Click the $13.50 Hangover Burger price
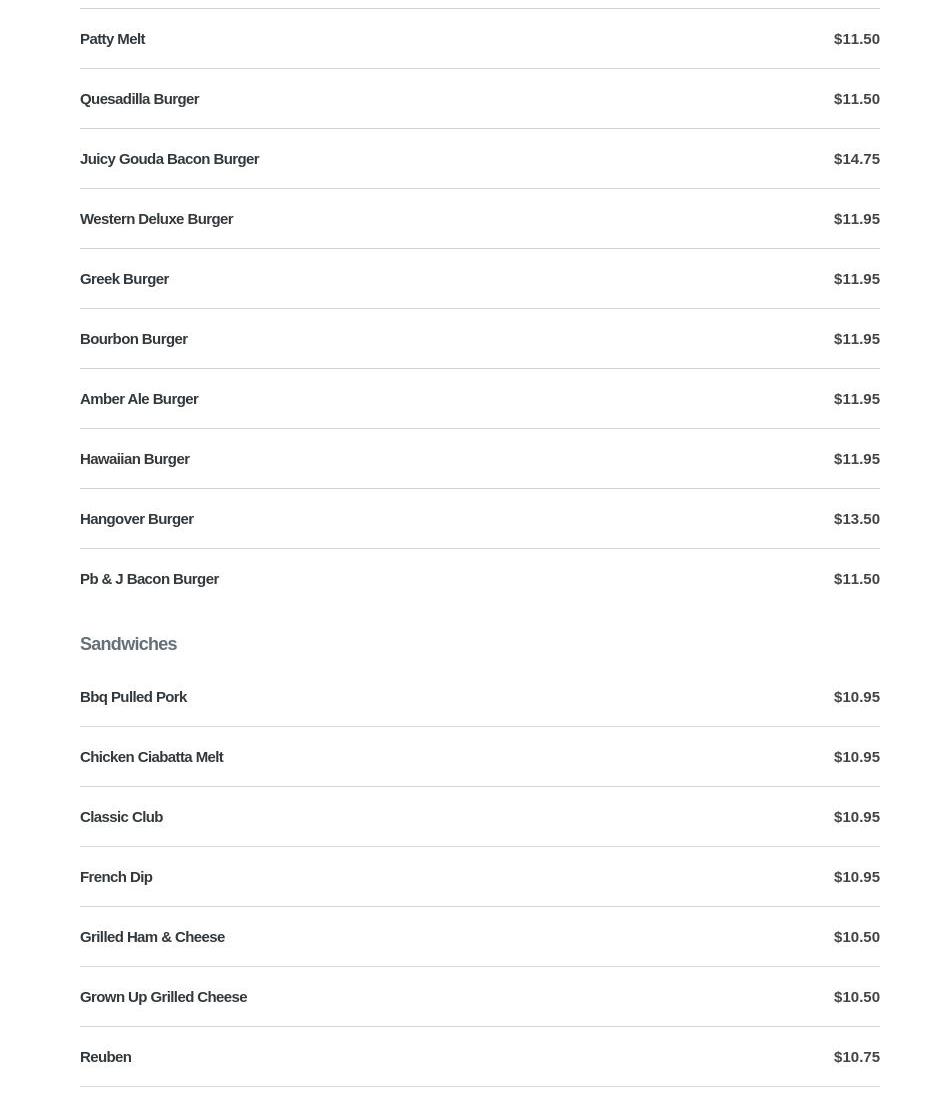Viewport: 945px width, 1108px height. (x=856, y=519)
